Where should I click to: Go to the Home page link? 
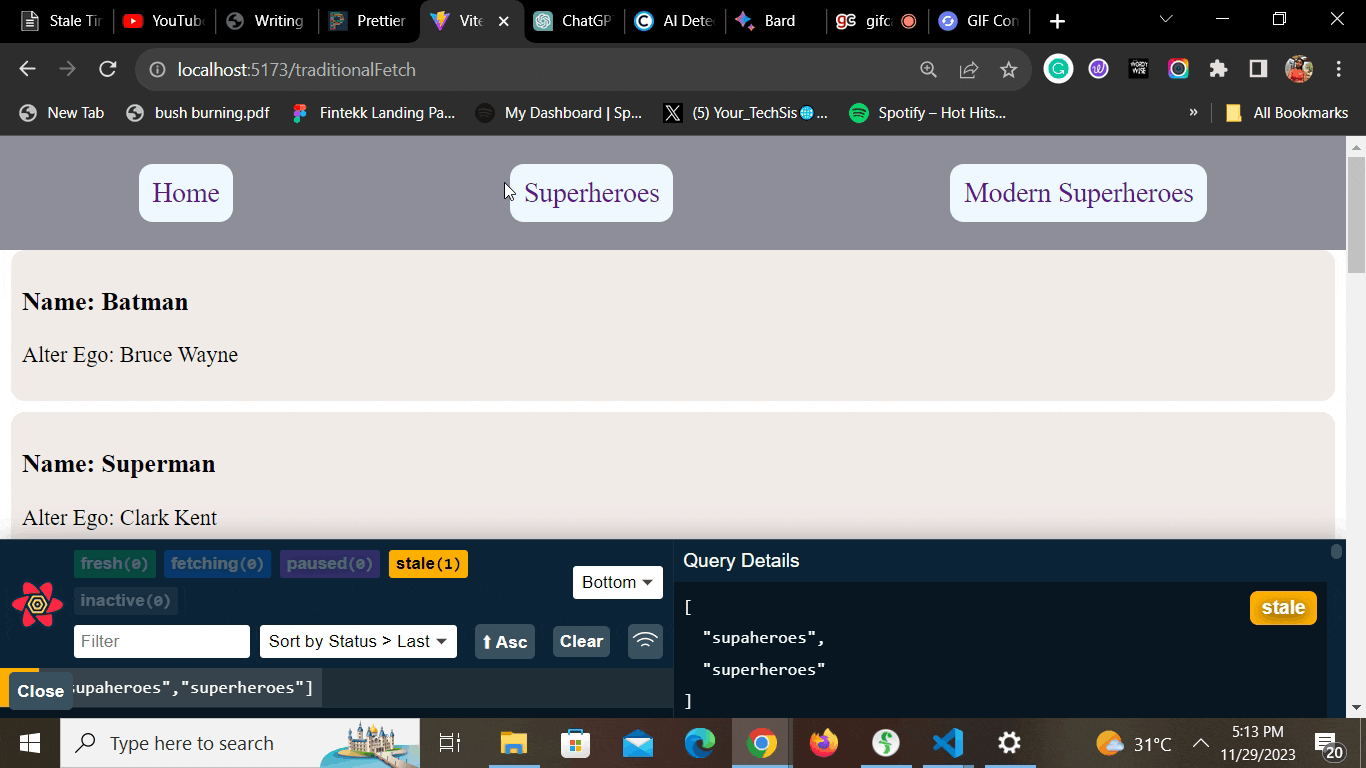coord(186,193)
